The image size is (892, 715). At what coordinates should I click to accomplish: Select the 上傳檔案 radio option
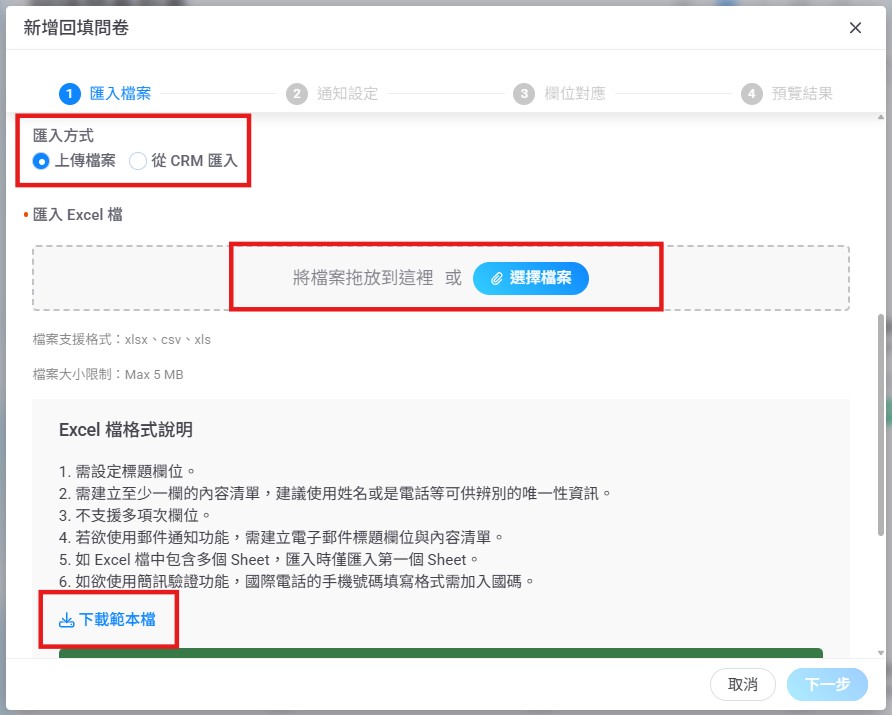[x=41, y=161]
